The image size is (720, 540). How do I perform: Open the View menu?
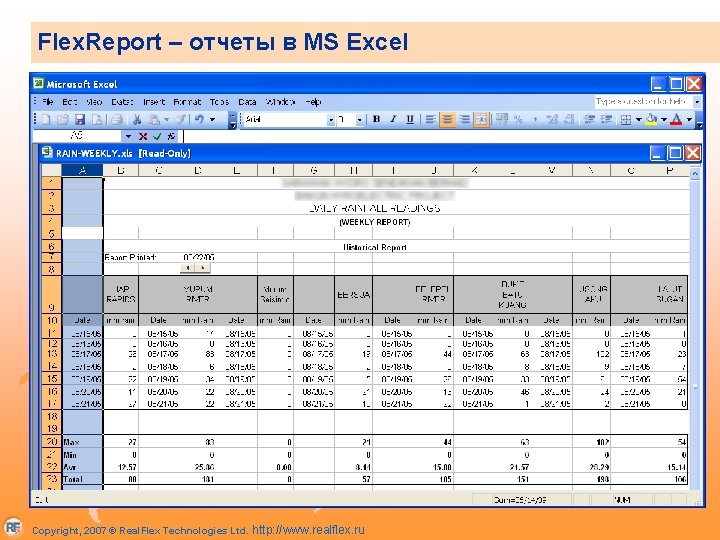[x=94, y=102]
